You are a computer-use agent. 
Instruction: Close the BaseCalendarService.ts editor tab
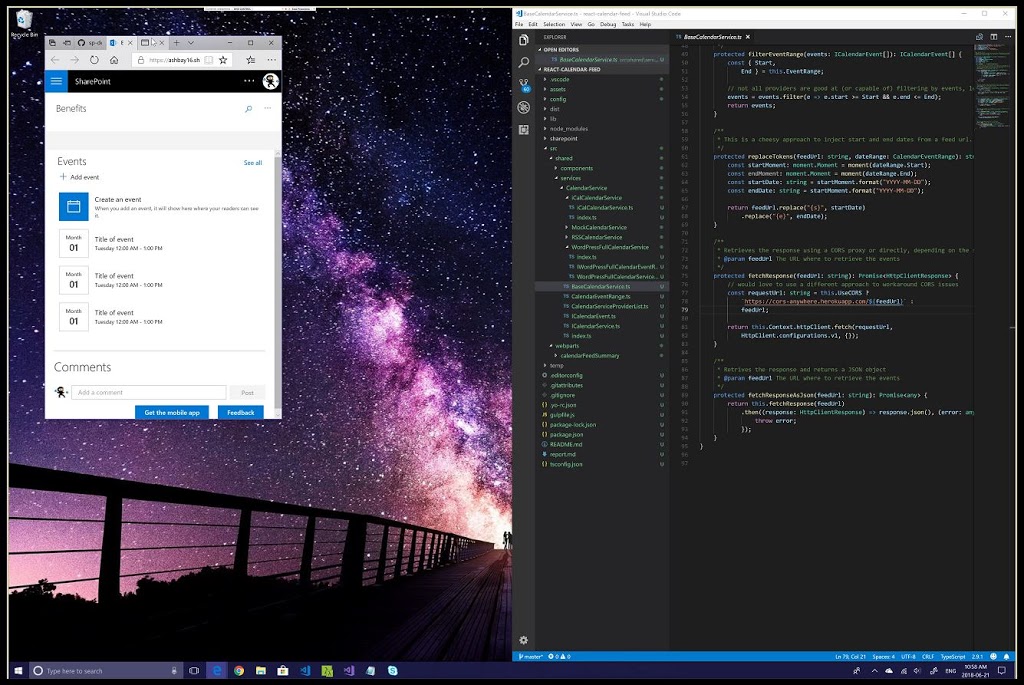[748, 37]
